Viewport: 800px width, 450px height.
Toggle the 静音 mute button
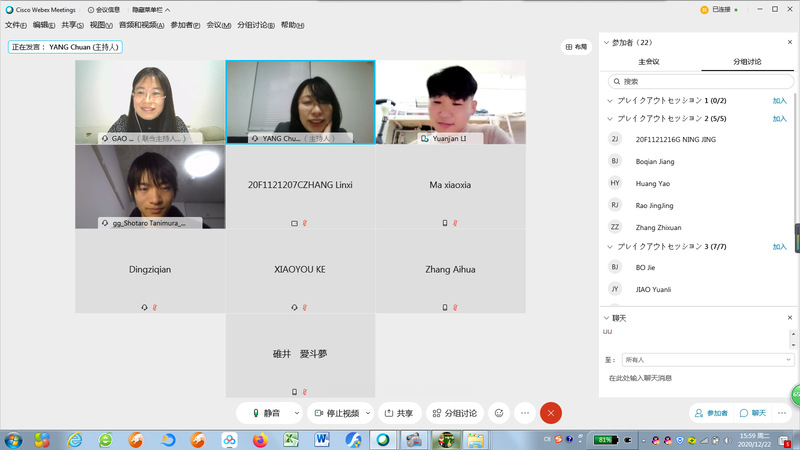click(x=266, y=412)
